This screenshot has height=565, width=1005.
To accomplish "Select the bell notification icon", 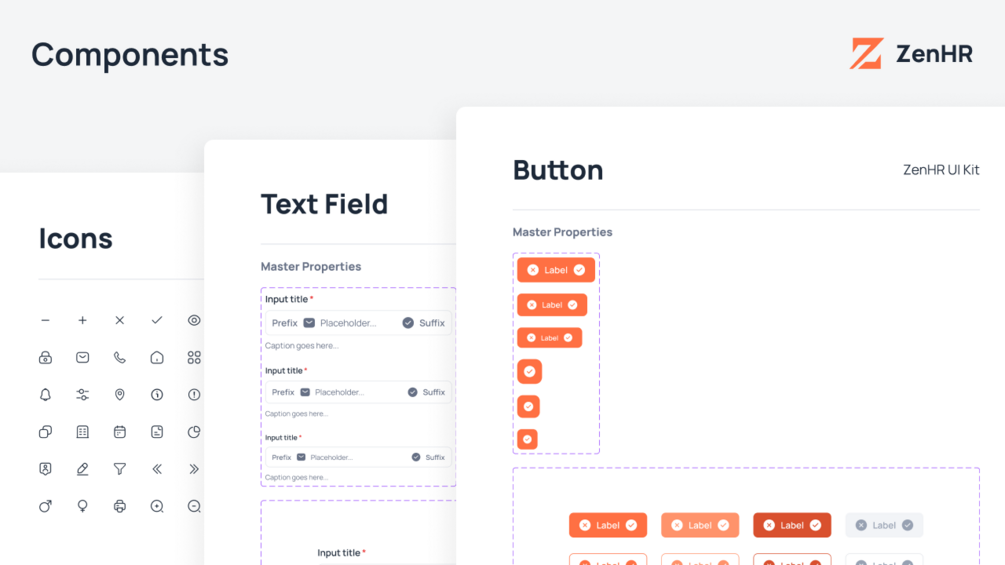I will pyautogui.click(x=46, y=395).
